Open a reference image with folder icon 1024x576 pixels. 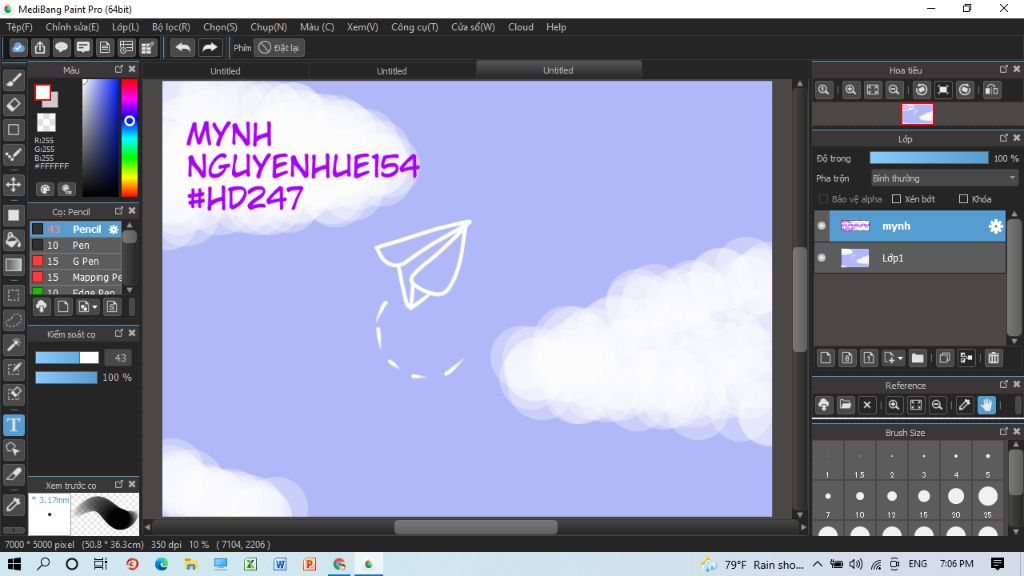tap(845, 405)
